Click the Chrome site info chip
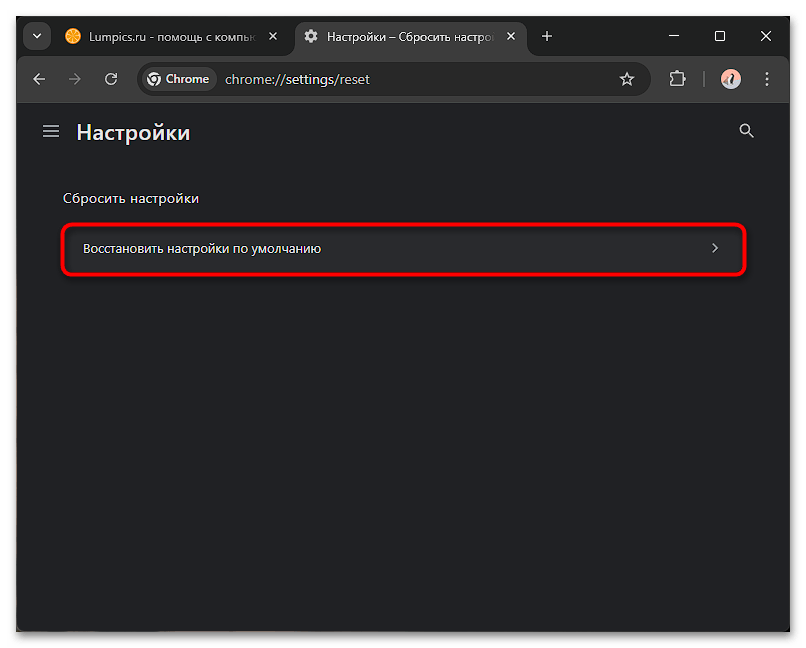806x648 pixels. pyautogui.click(x=178, y=79)
